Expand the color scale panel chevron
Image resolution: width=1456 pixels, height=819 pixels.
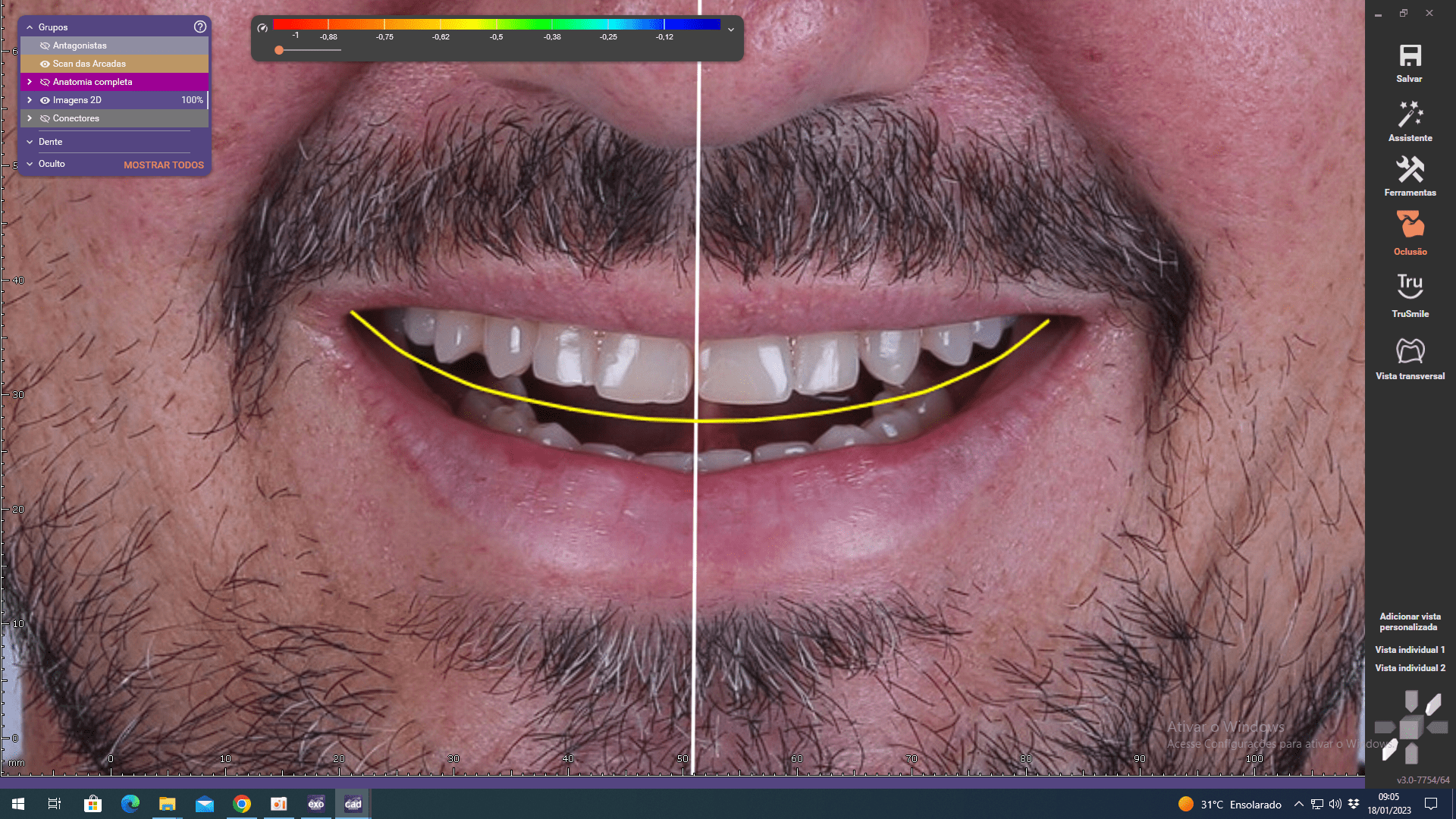(x=731, y=30)
